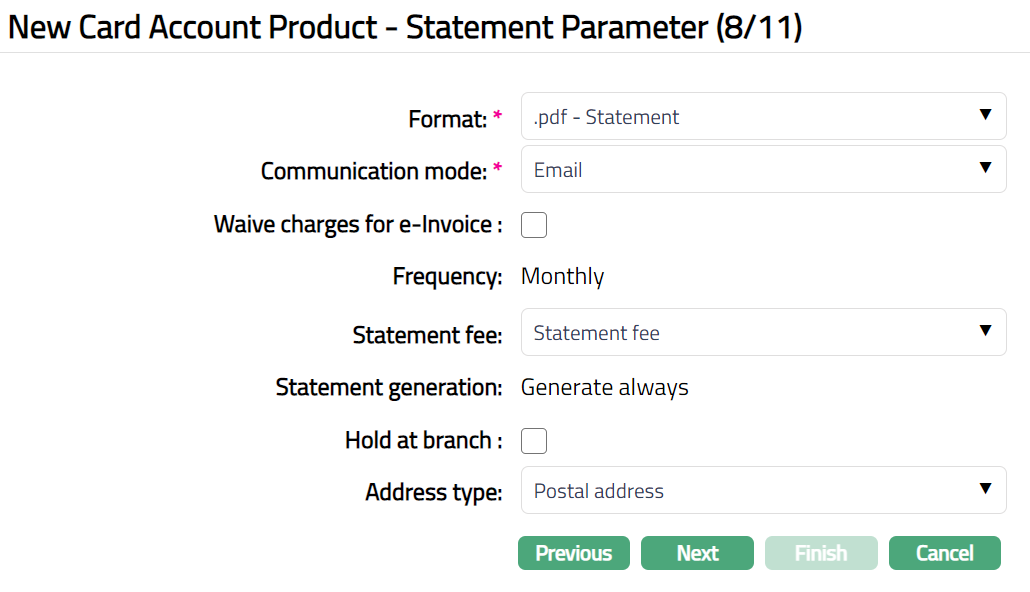Viewport: 1030px width, 592px height.
Task: Expand the Address type dropdown showing Postal address
Action: [750, 491]
